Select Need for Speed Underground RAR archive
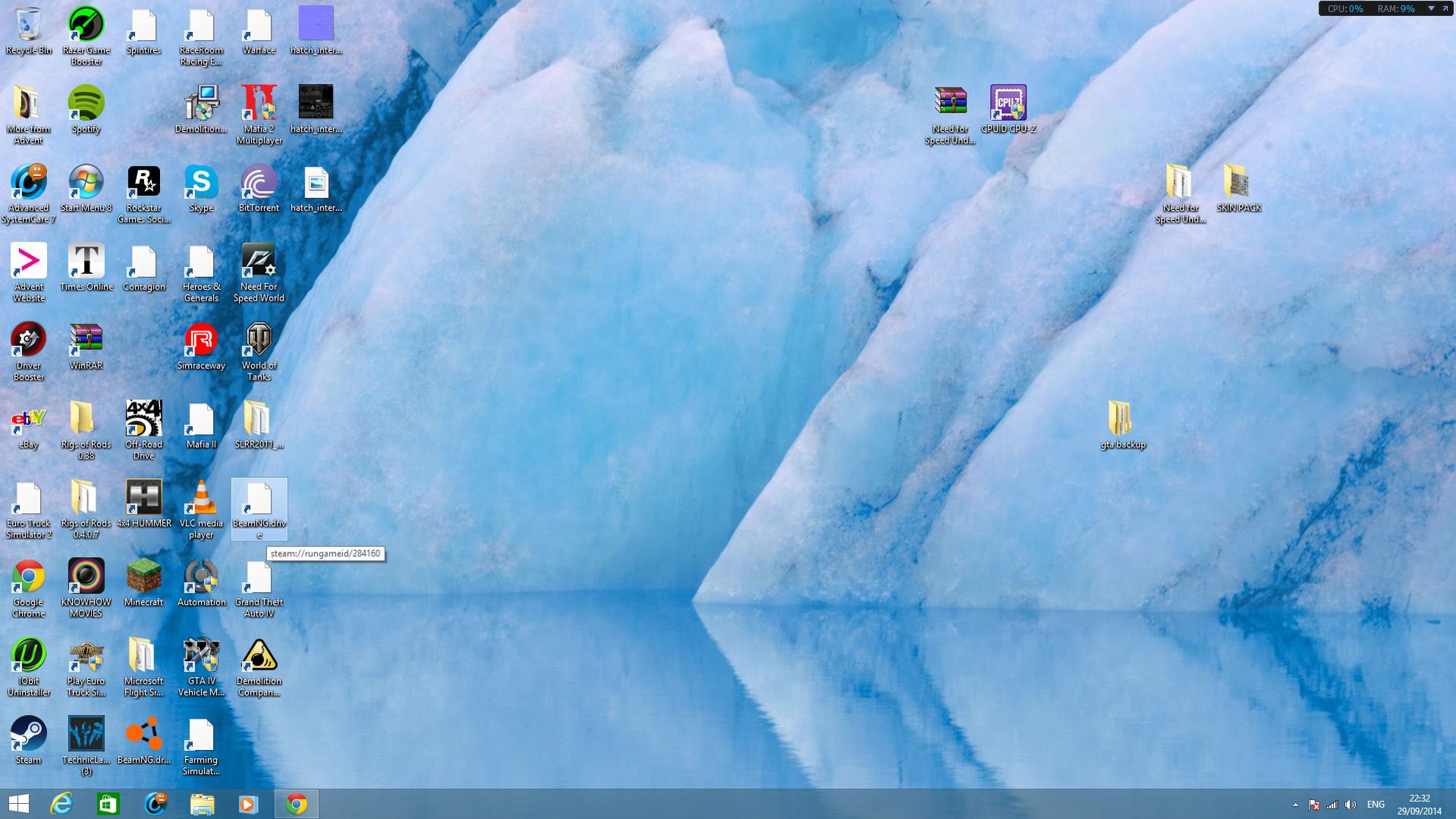 pos(950,115)
